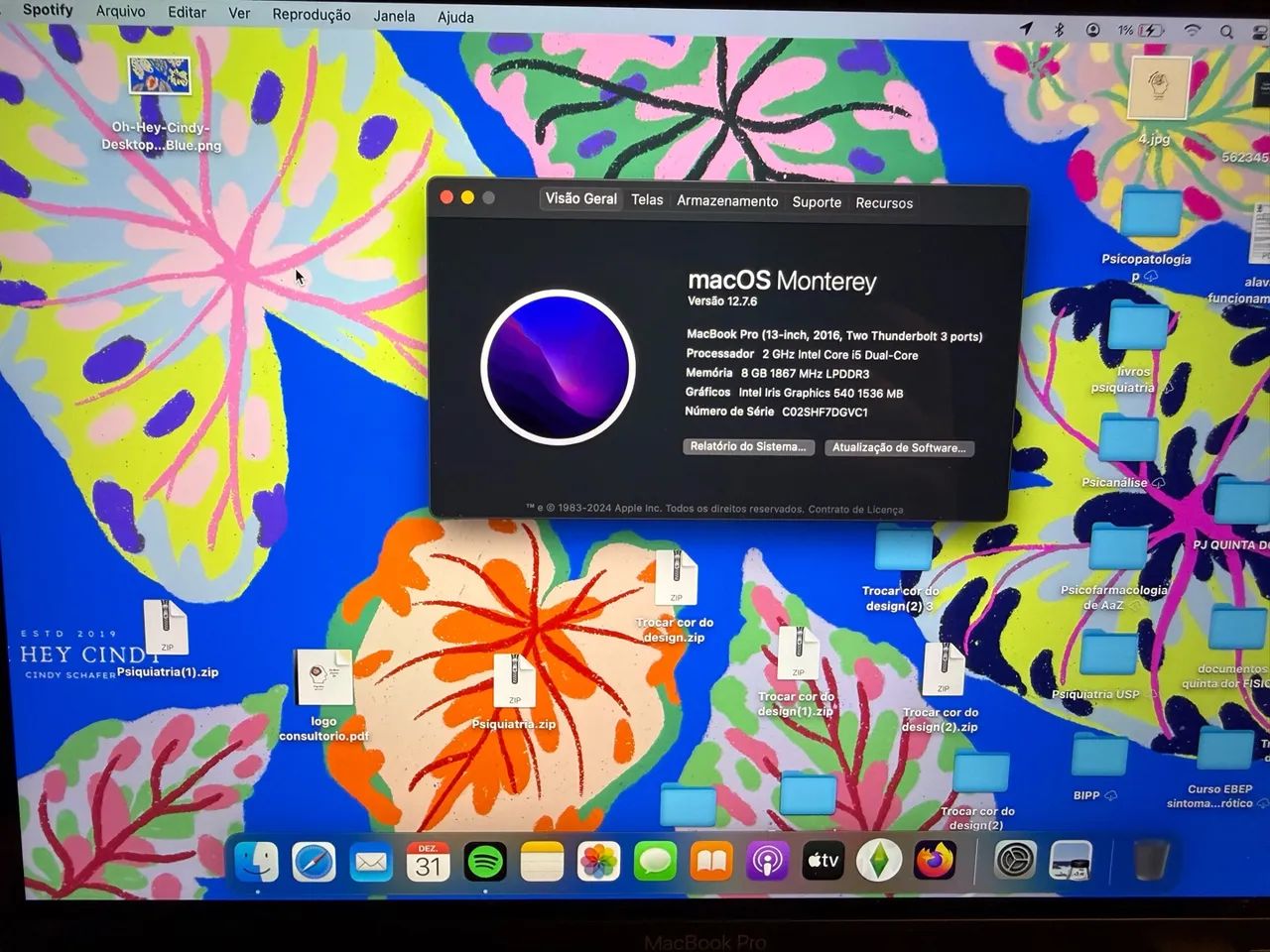Launch Photos from the Dock
The width and height of the screenshot is (1270, 952).
[x=598, y=862]
